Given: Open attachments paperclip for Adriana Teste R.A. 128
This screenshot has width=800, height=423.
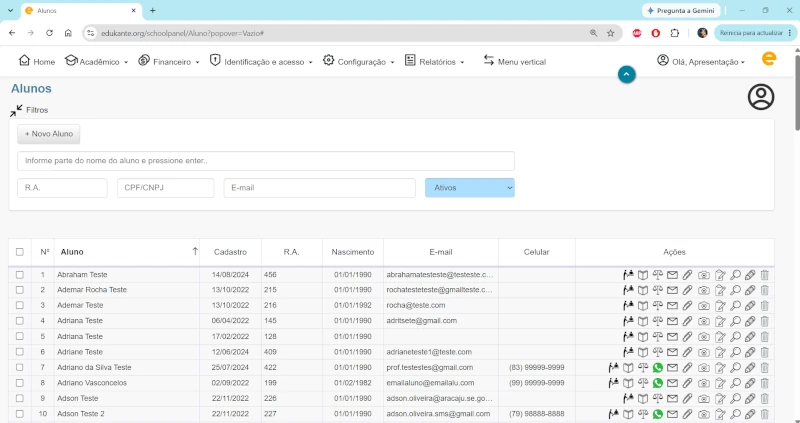Looking at the screenshot, I should 687,337.
